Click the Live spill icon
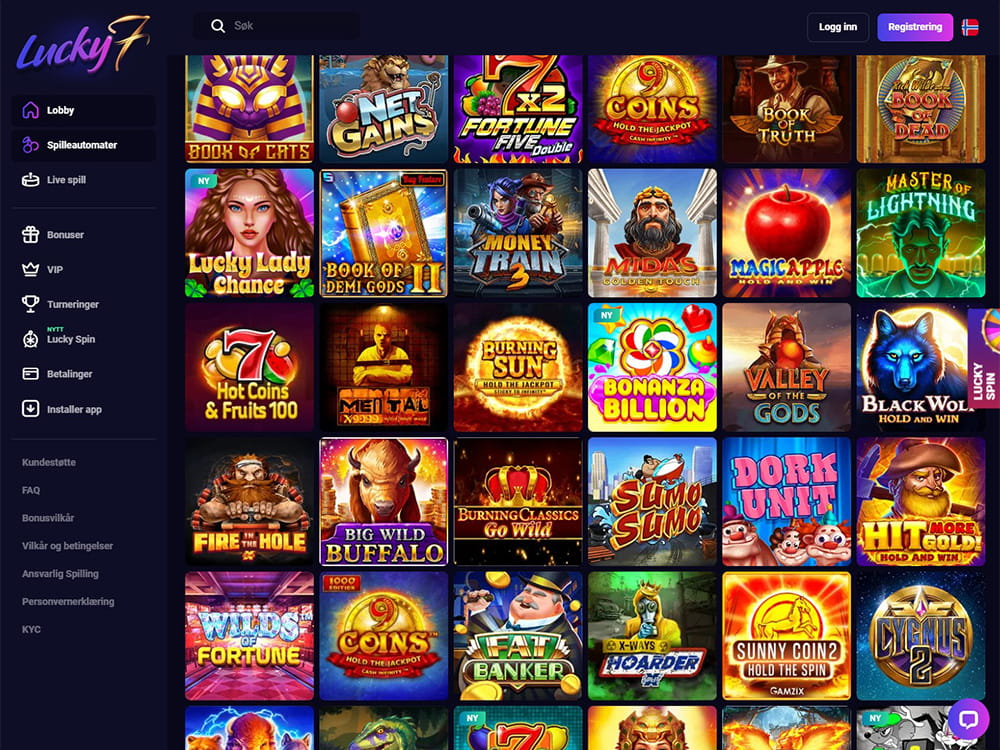The width and height of the screenshot is (1000, 750). point(31,180)
